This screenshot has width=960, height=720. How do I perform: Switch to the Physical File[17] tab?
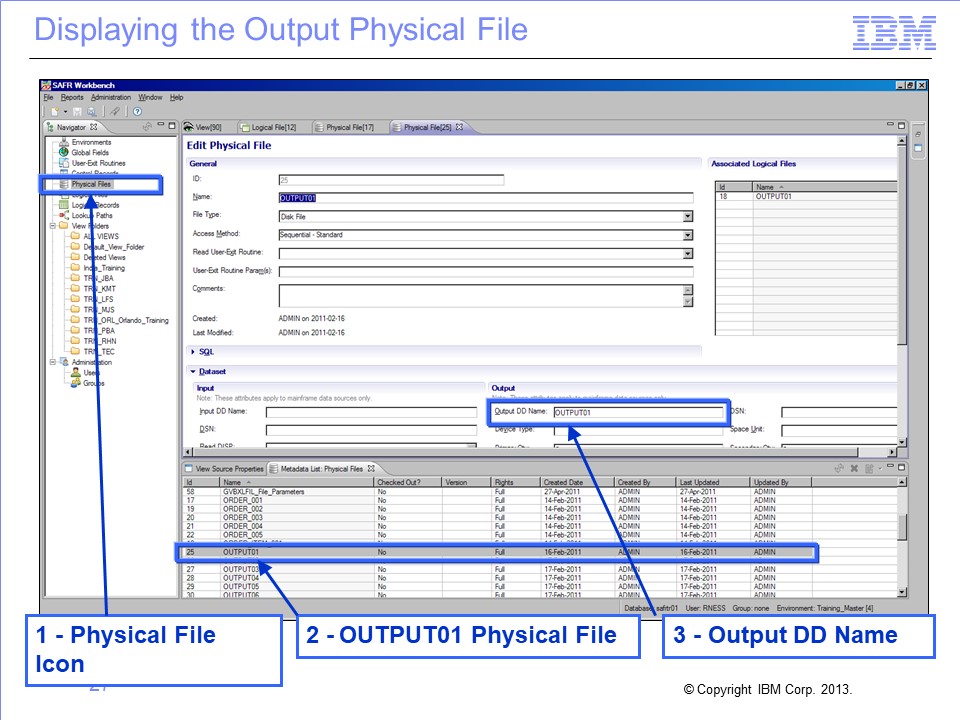click(x=344, y=127)
